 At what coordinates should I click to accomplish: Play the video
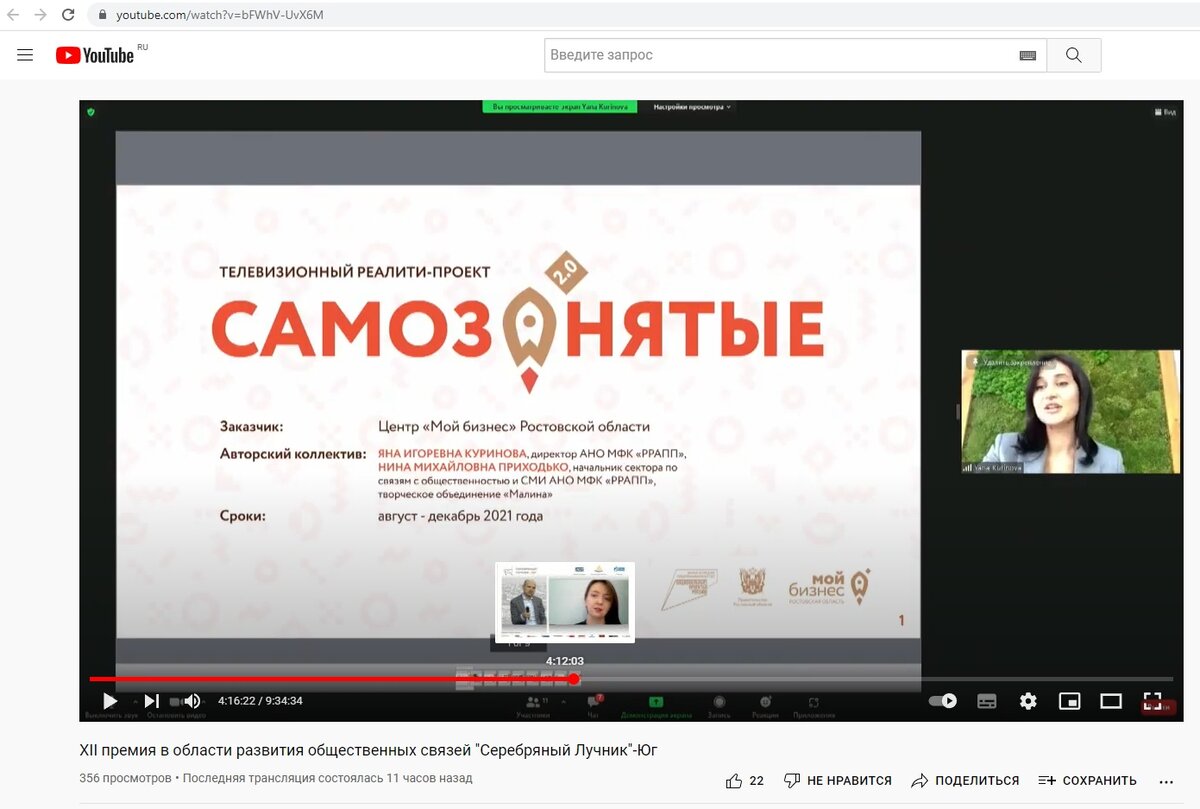click(110, 701)
